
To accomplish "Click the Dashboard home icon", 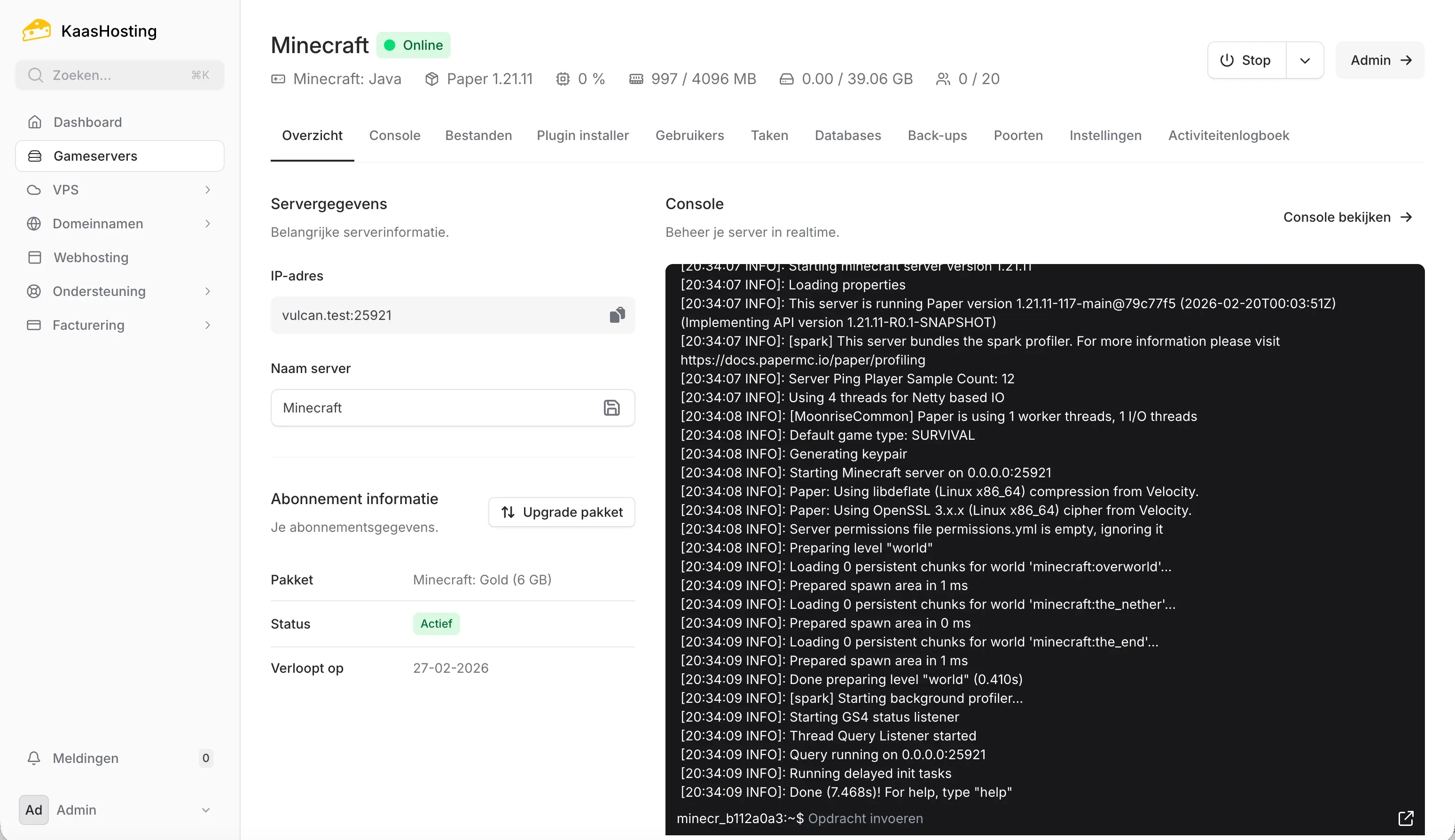I will tap(35, 122).
